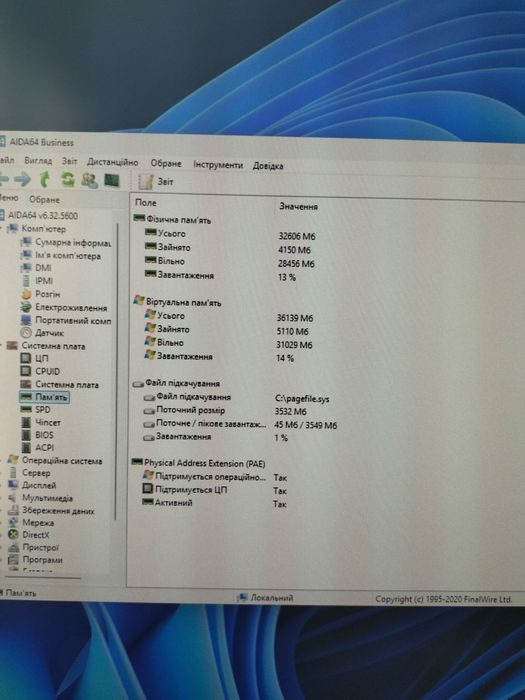
Task: Click the green up-level arrow icon
Action: (x=45, y=179)
